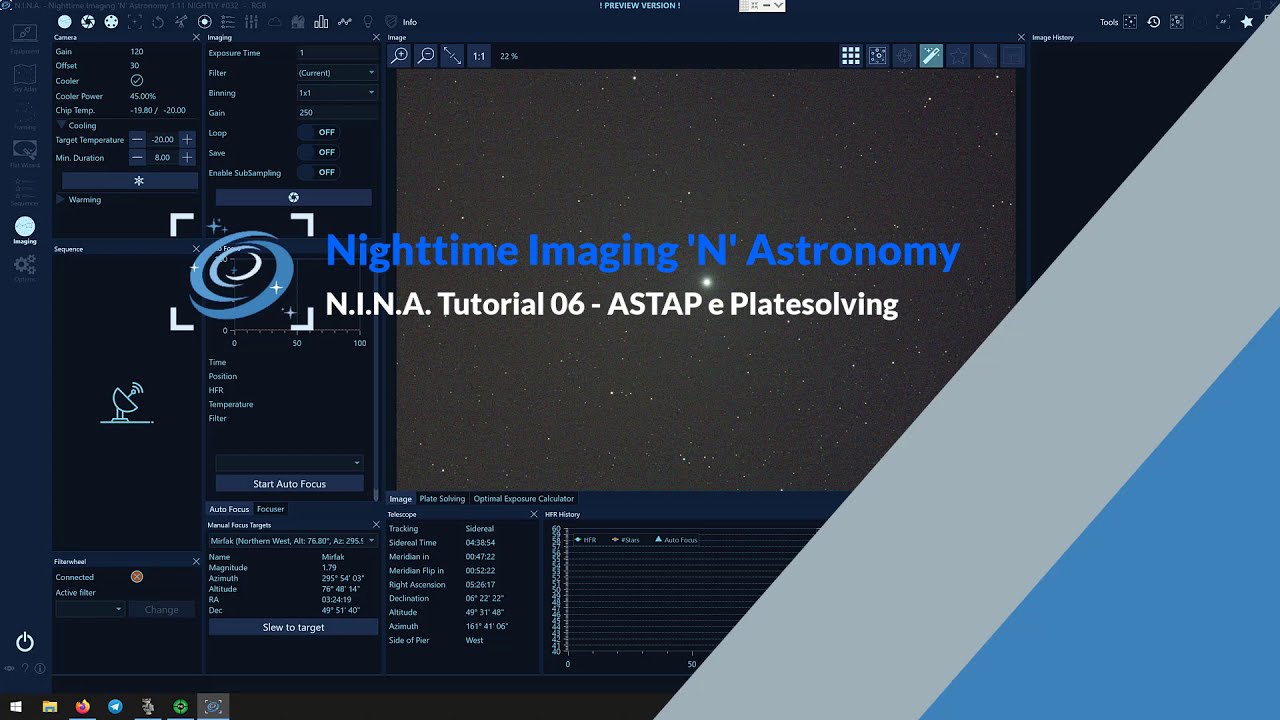
Task: Open the Mirfak focus target dropdown
Action: pyautogui.click(x=292, y=541)
